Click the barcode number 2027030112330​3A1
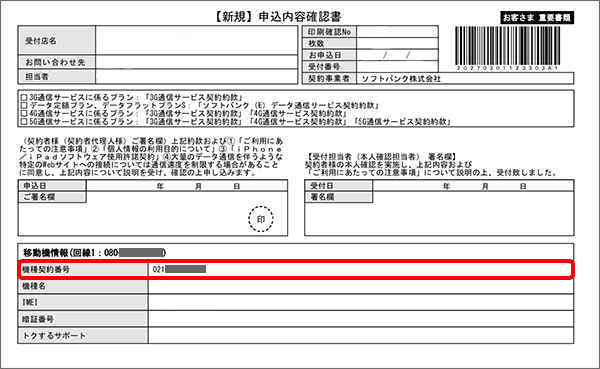The image size is (600, 369). 507,68
